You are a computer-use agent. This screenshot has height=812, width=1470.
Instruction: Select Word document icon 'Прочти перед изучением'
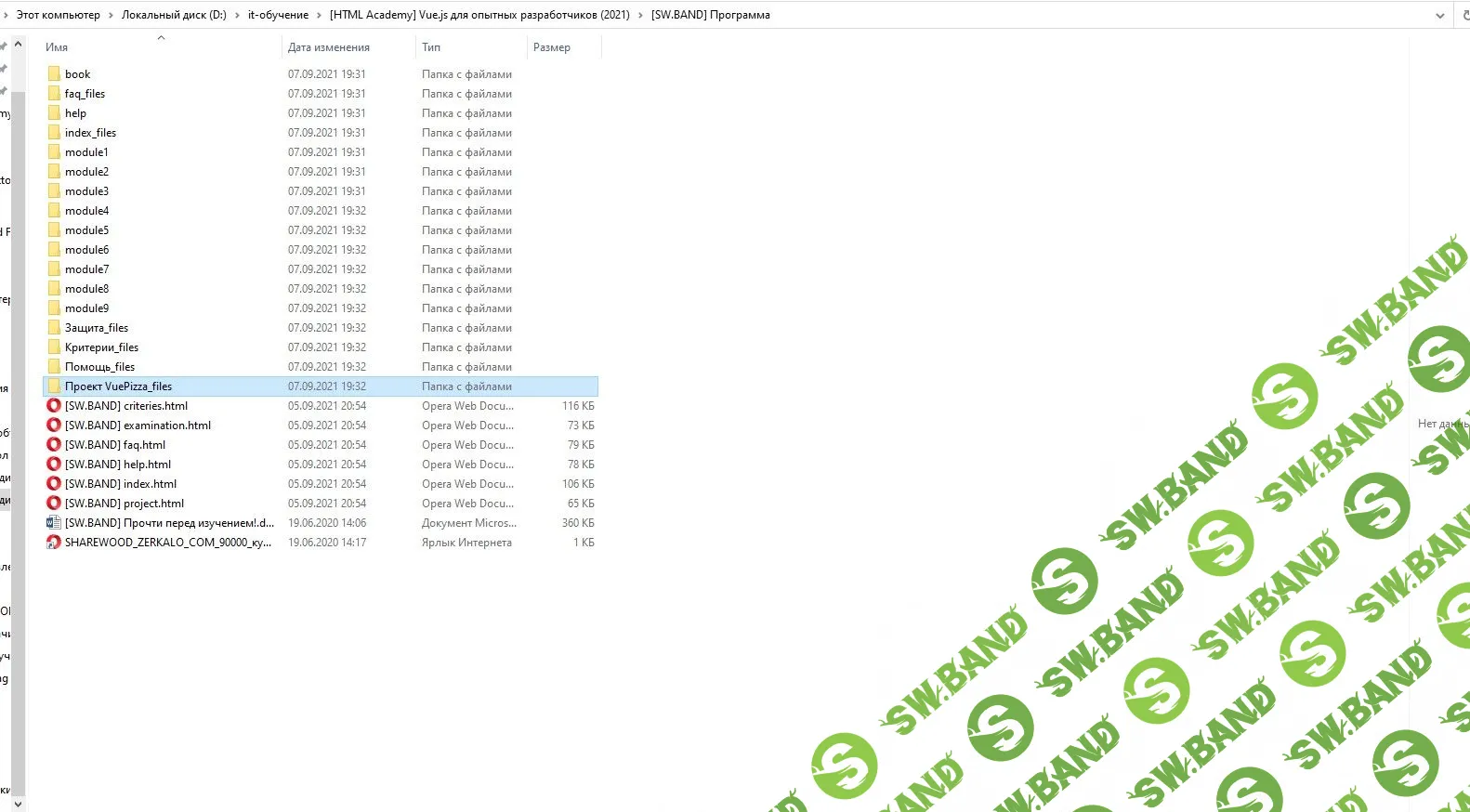(x=54, y=523)
